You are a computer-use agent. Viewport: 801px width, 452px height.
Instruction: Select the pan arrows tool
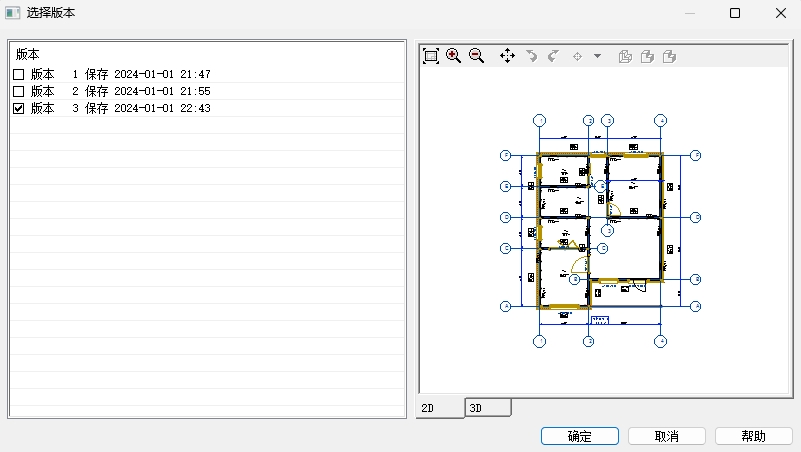pos(507,56)
